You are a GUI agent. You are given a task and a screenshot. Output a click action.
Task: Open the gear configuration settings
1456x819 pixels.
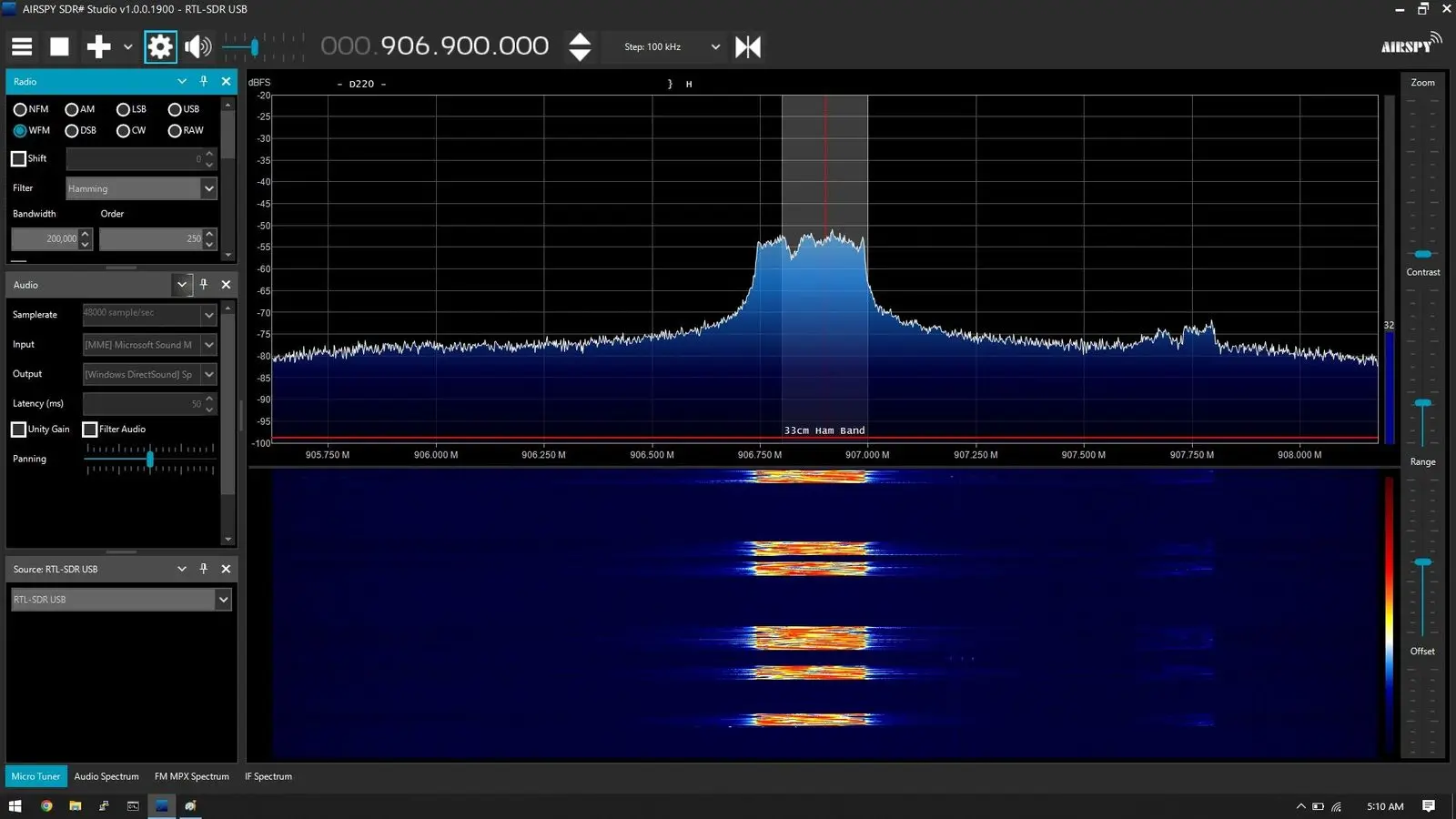tap(160, 46)
